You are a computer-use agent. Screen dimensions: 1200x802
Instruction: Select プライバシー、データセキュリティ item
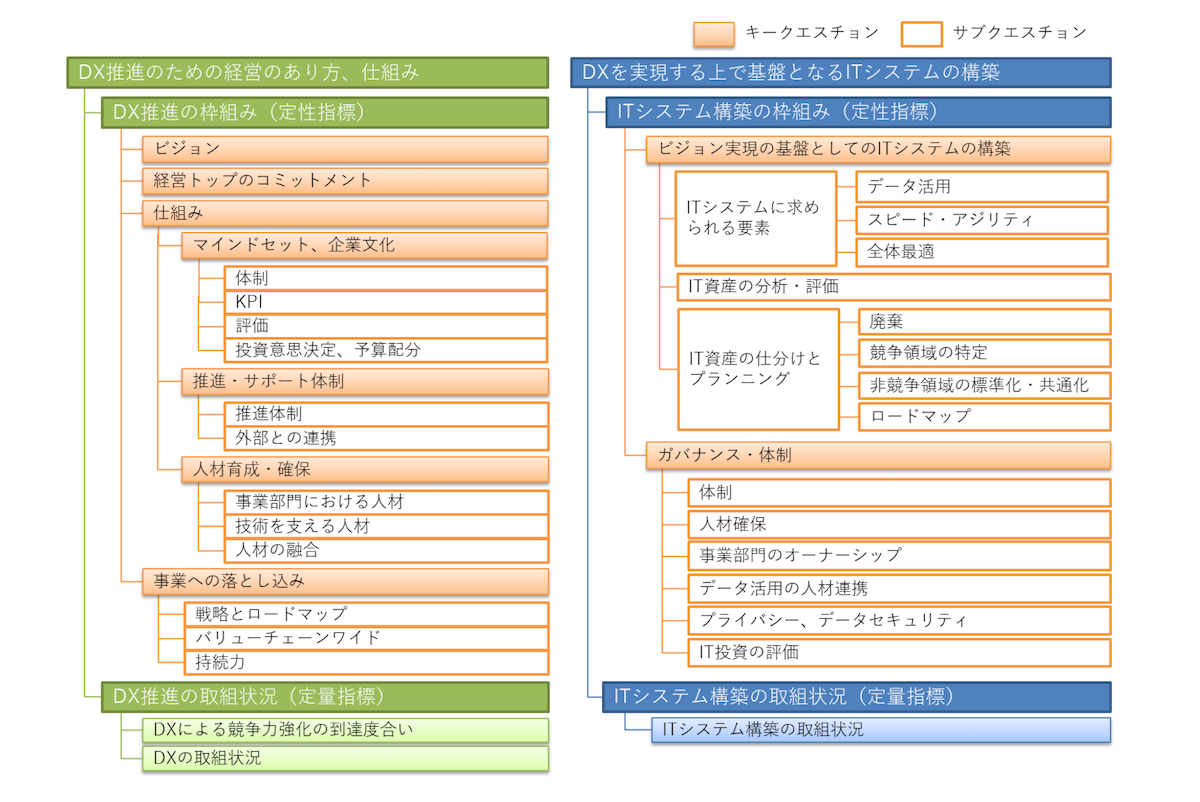point(899,620)
